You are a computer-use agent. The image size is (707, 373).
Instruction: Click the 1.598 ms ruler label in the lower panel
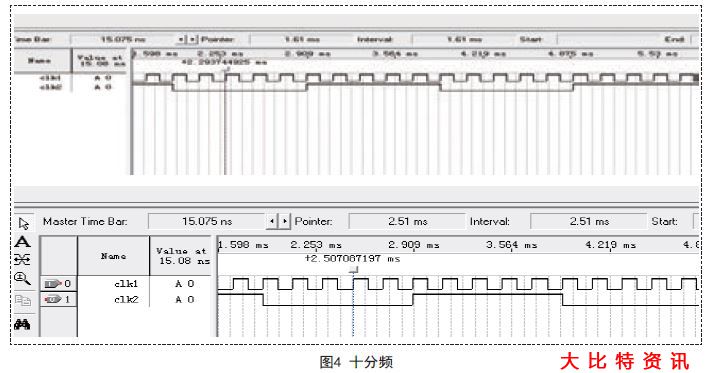coord(243,245)
